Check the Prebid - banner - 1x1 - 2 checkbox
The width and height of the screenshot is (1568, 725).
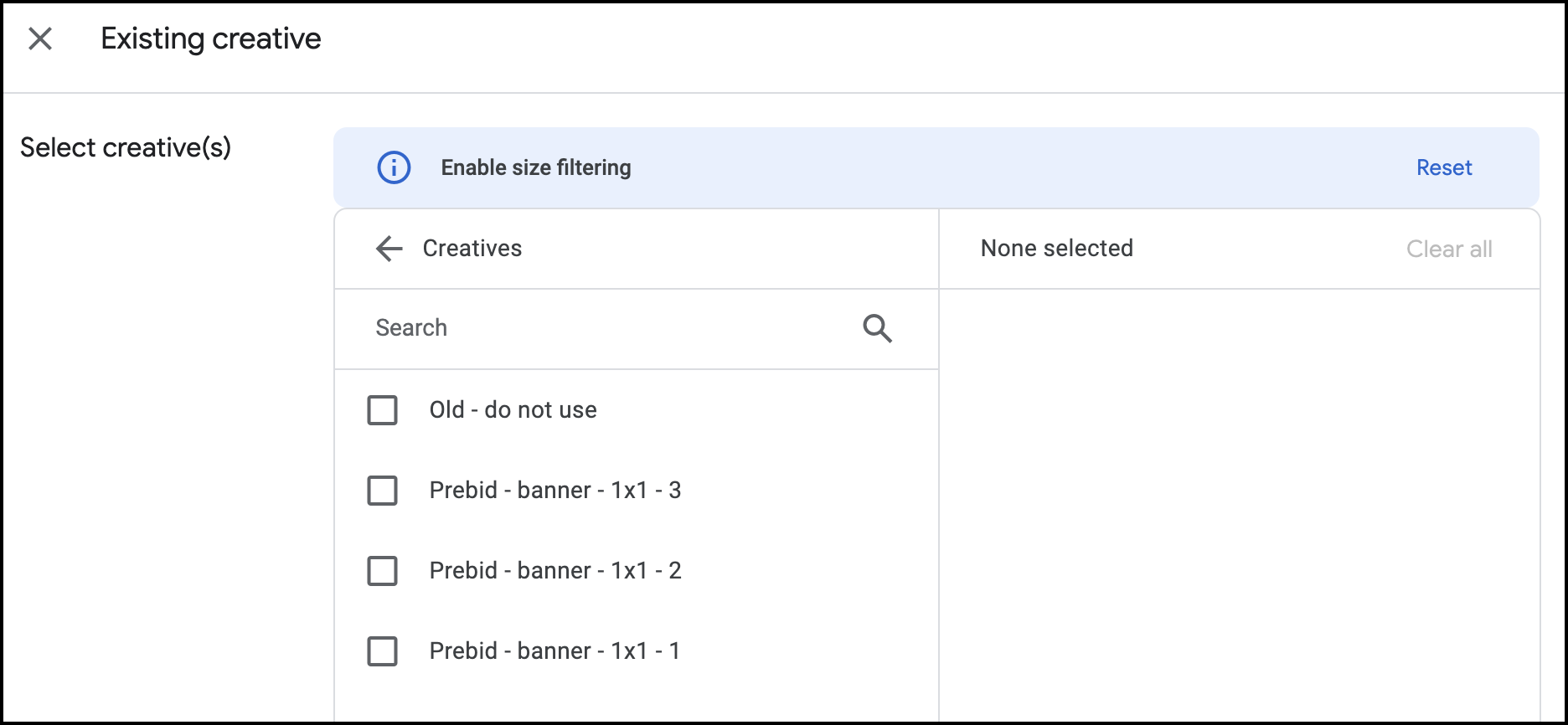click(382, 571)
